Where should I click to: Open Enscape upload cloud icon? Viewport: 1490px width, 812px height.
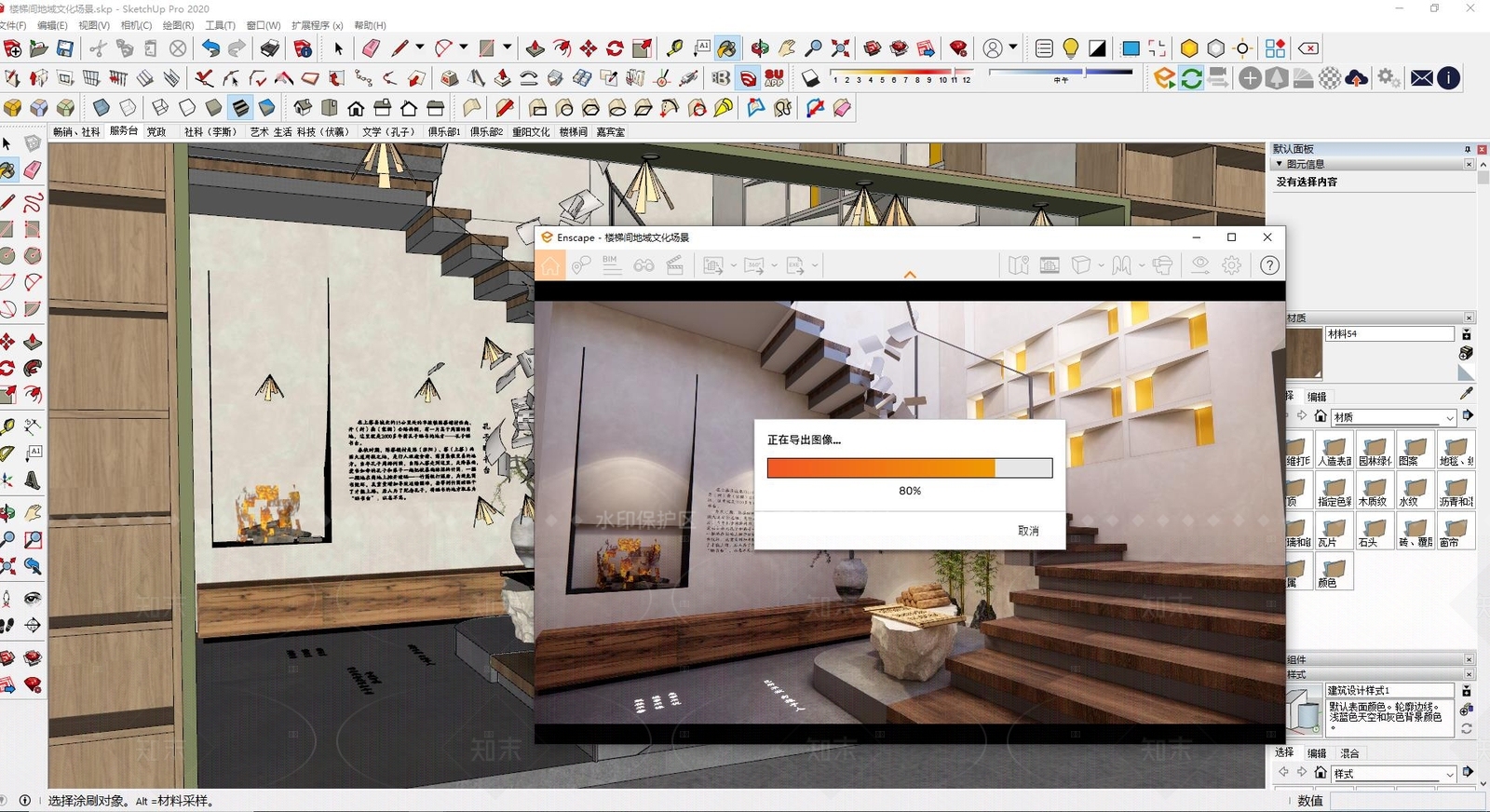1357,78
